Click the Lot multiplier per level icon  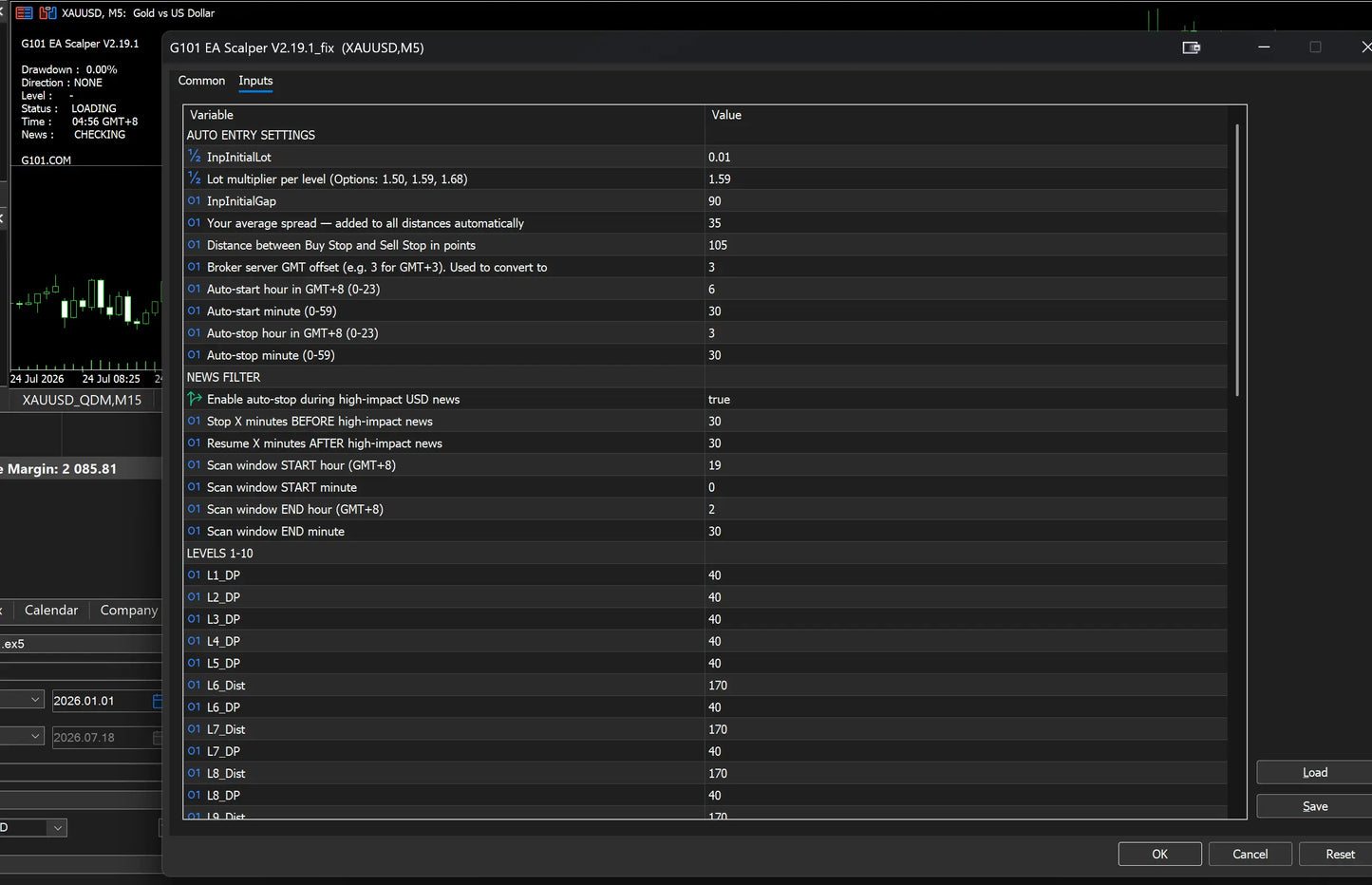pos(194,179)
